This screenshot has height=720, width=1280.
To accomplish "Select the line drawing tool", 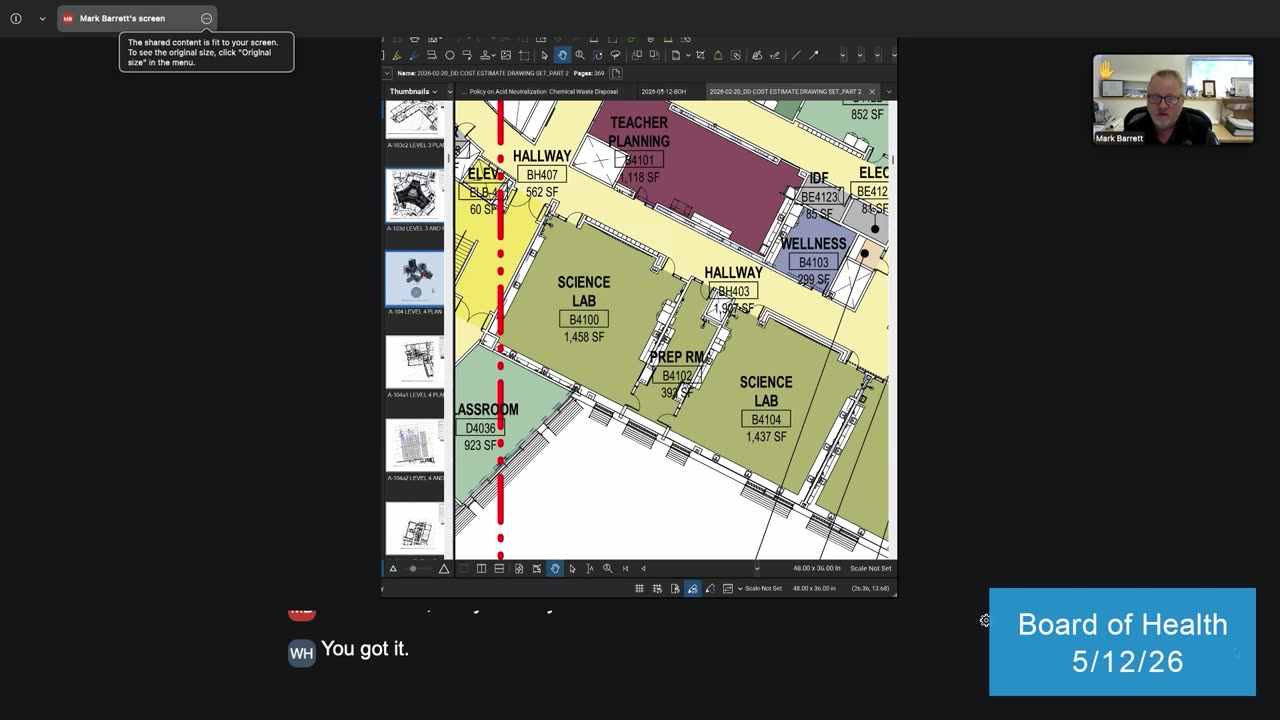I will pos(796,55).
